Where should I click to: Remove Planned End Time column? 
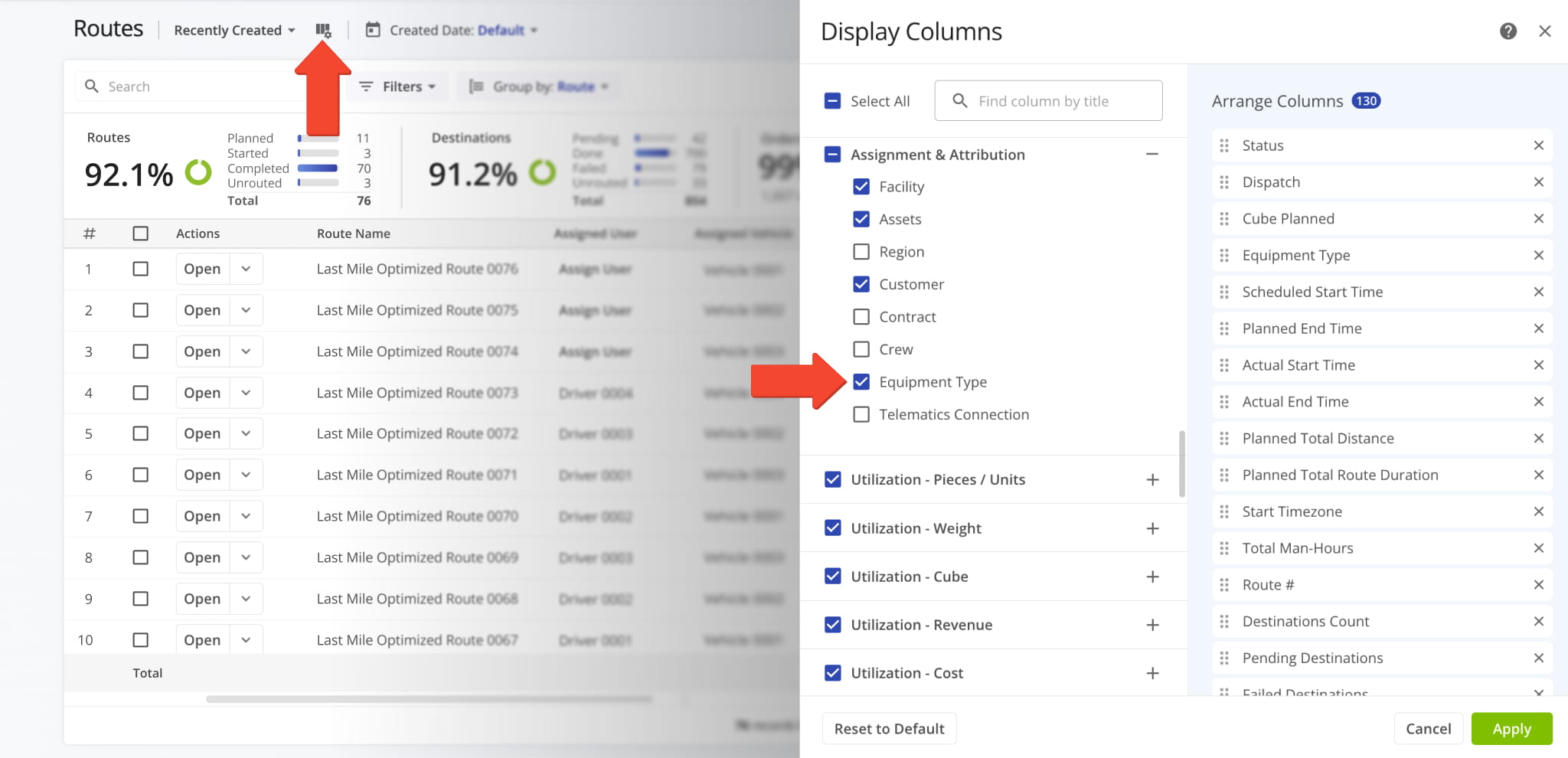[1539, 328]
